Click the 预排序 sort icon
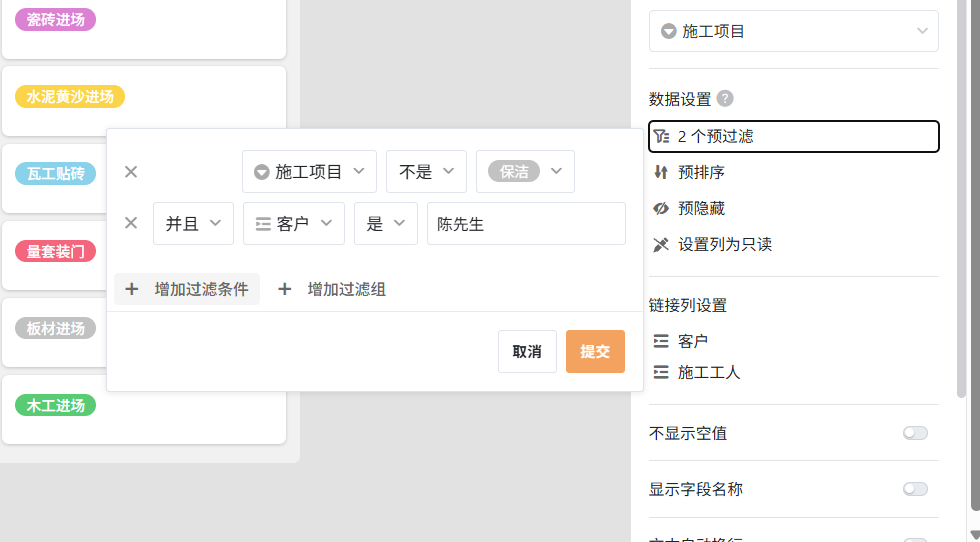This screenshot has width=980, height=542. coord(660,172)
